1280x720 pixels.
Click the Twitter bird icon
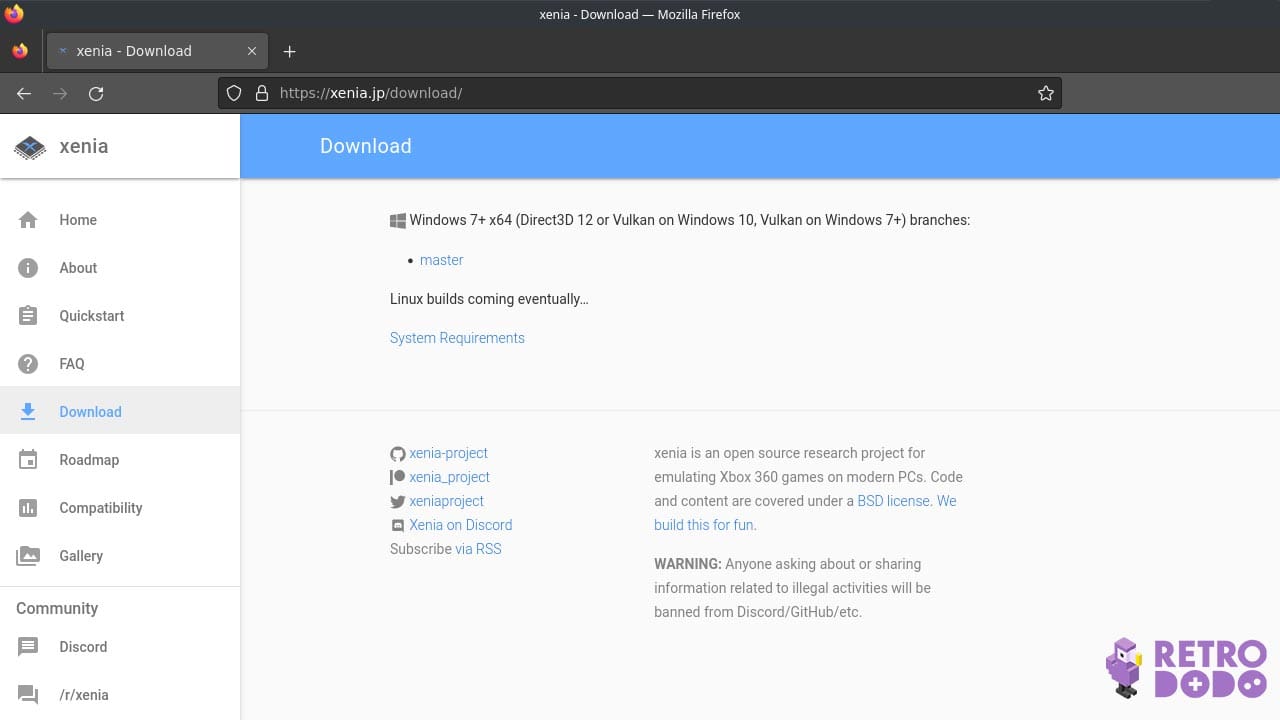tap(398, 502)
